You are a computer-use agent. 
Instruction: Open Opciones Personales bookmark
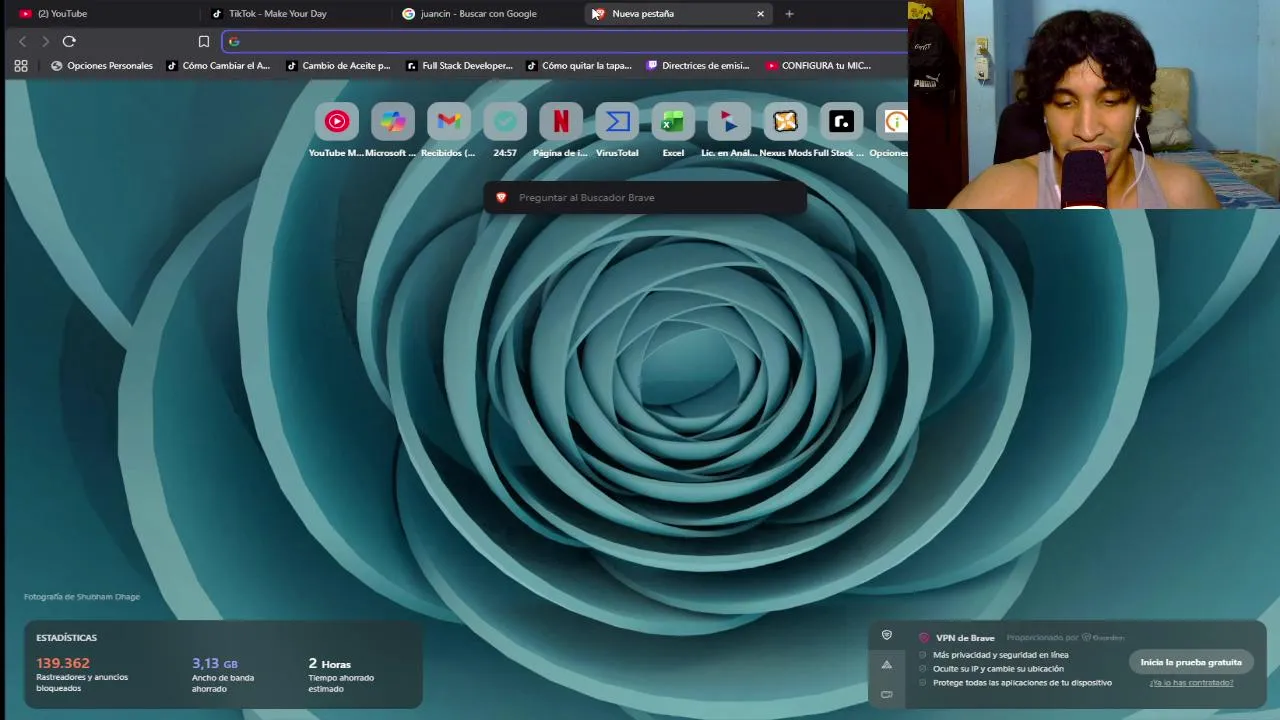pyautogui.click(x=102, y=66)
